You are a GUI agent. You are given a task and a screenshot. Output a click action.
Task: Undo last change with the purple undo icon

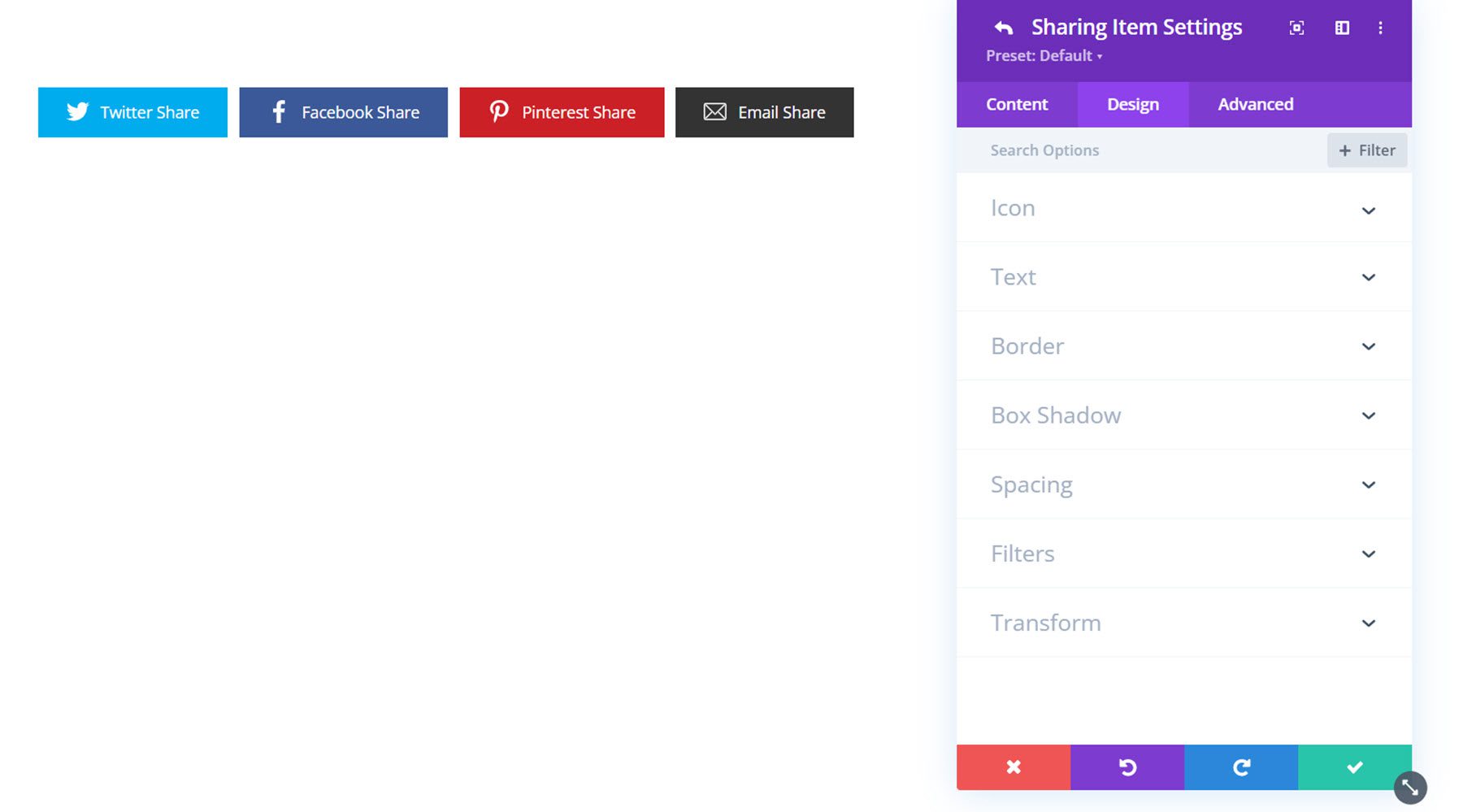point(1127,766)
